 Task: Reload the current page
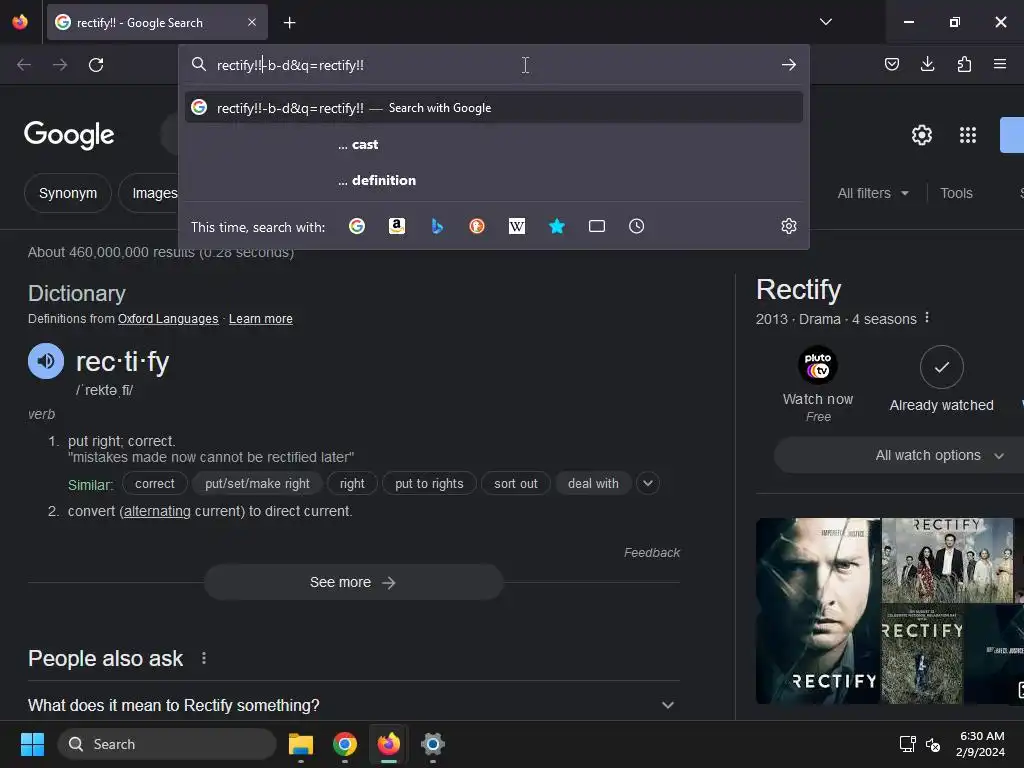(96, 65)
